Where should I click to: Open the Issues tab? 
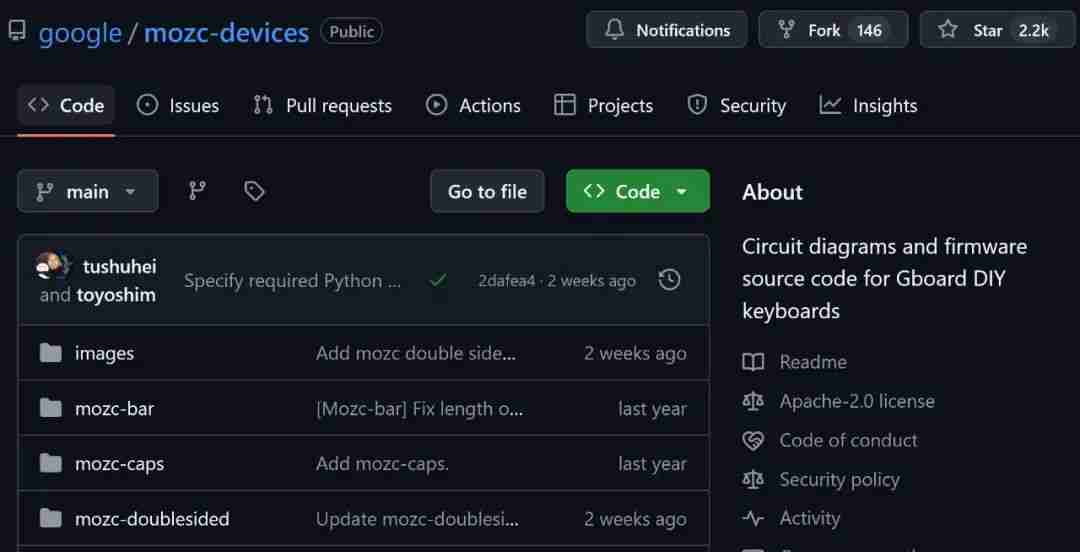pyautogui.click(x=178, y=105)
